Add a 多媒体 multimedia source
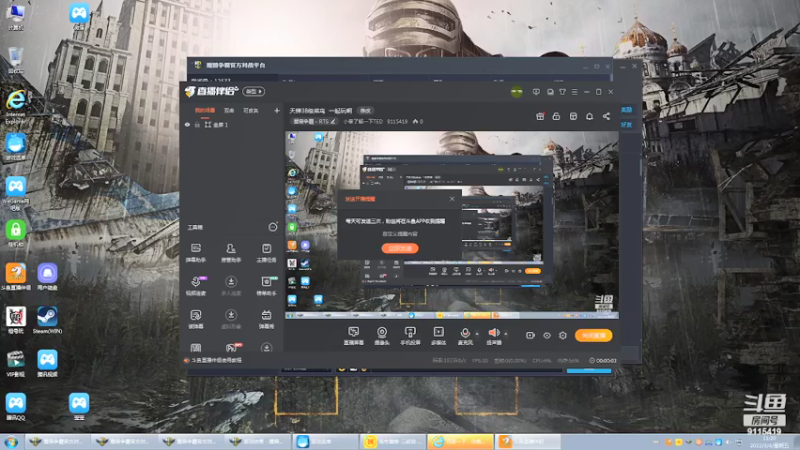The width and height of the screenshot is (800, 450). pyautogui.click(x=438, y=336)
